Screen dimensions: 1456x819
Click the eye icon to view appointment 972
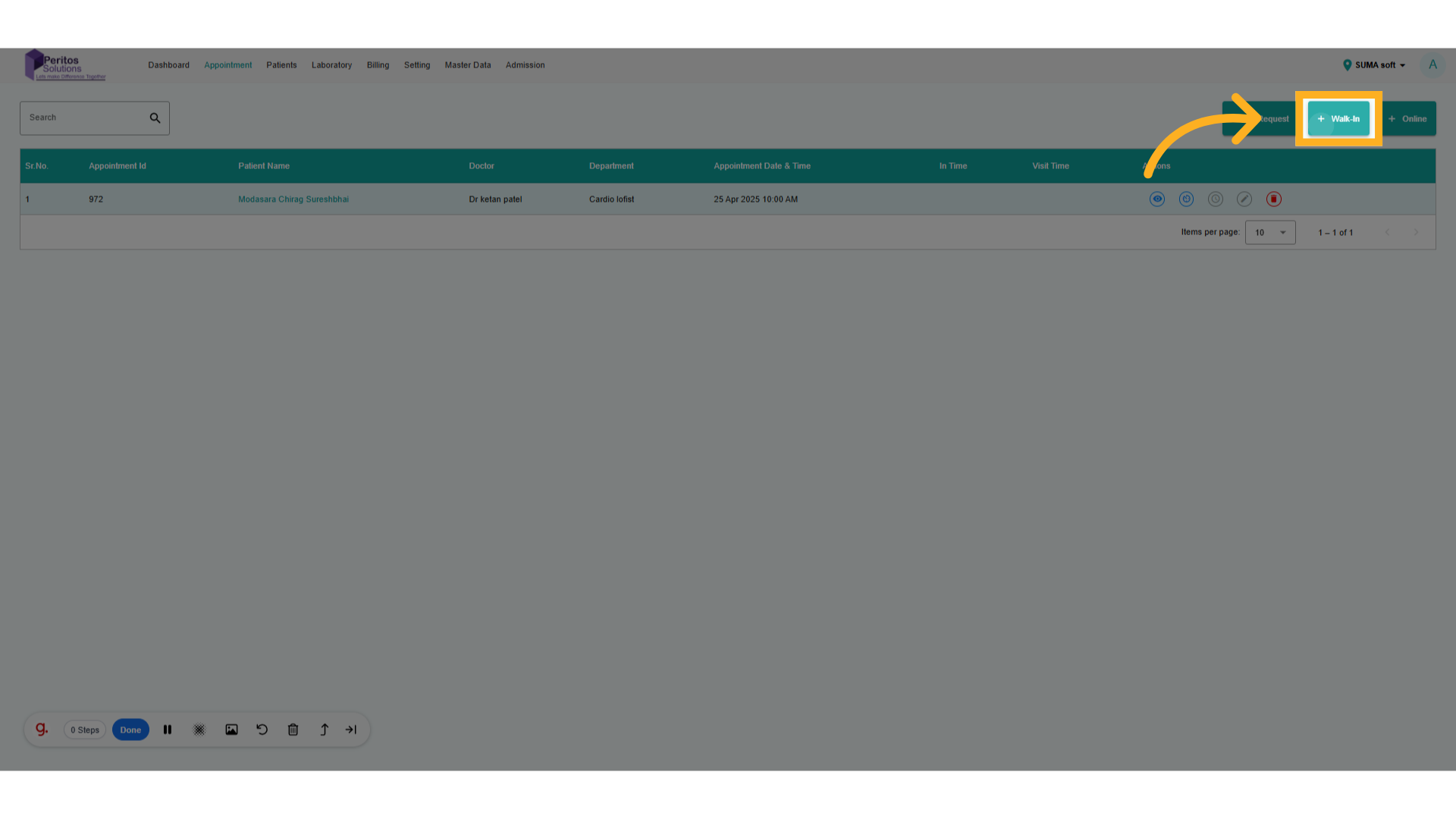point(1156,199)
